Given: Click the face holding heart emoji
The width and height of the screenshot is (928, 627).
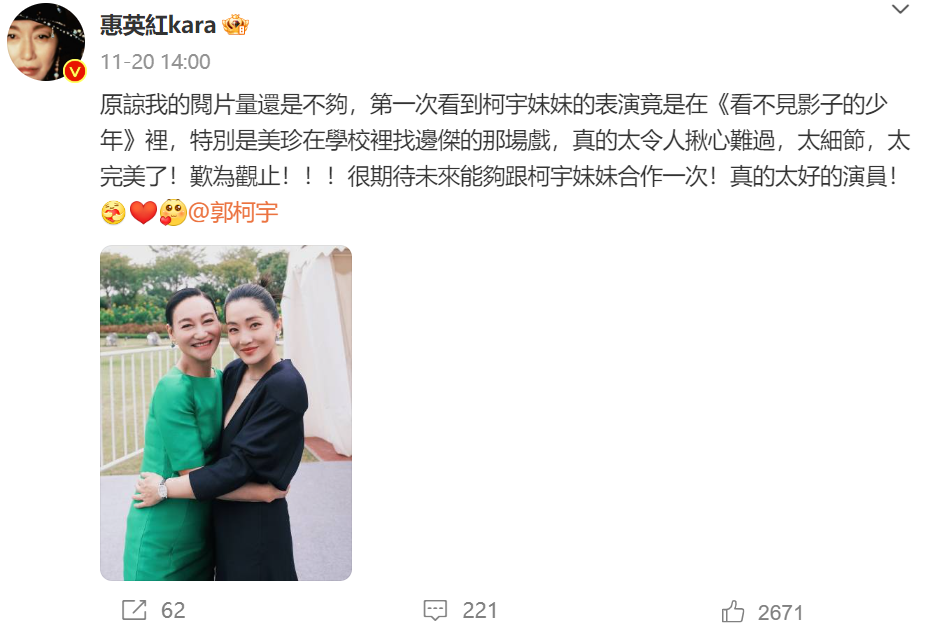Looking at the screenshot, I should [x=173, y=213].
